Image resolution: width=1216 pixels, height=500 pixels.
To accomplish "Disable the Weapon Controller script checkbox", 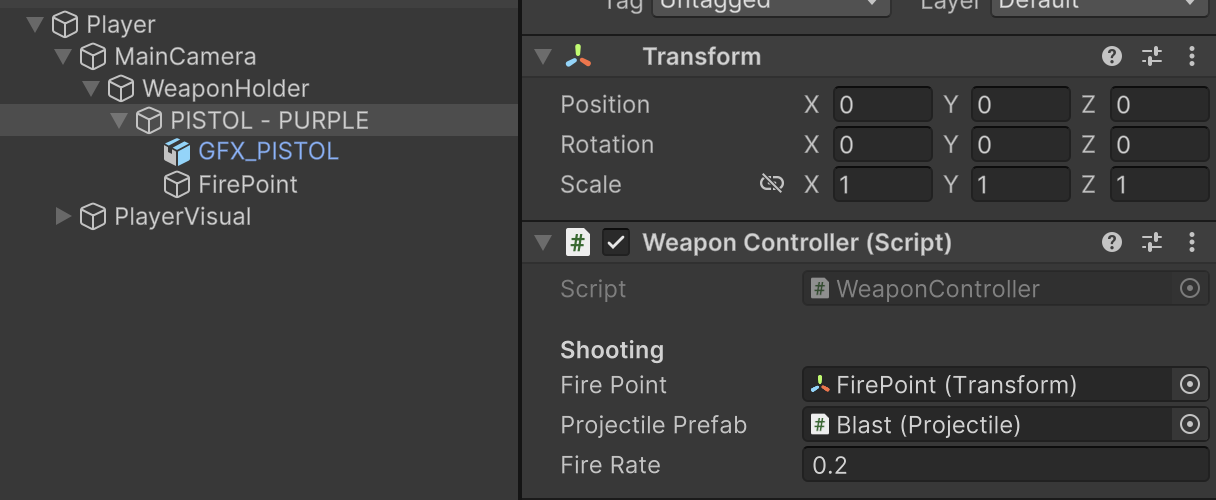I will click(616, 242).
